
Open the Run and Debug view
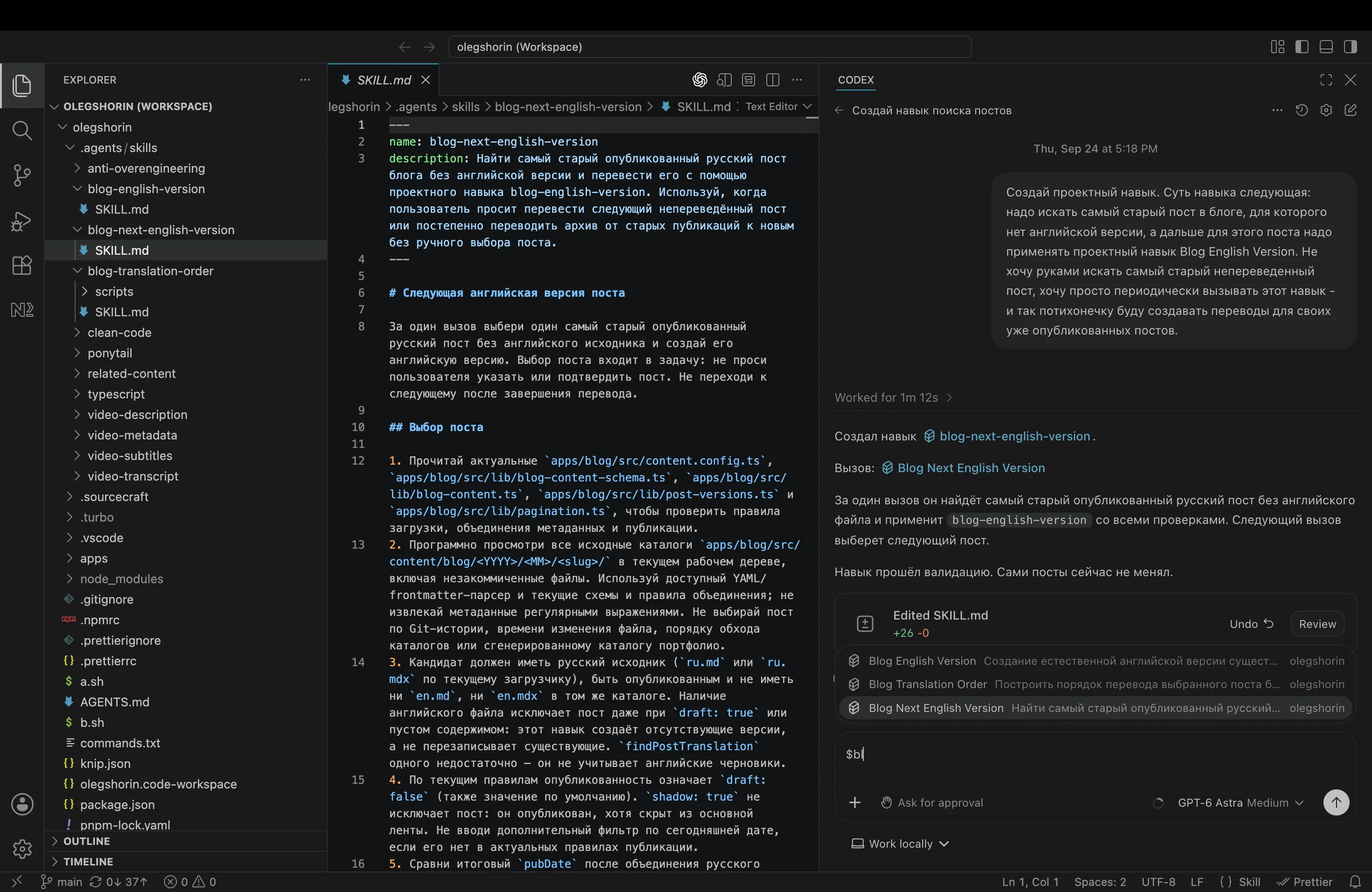pyautogui.click(x=22, y=221)
